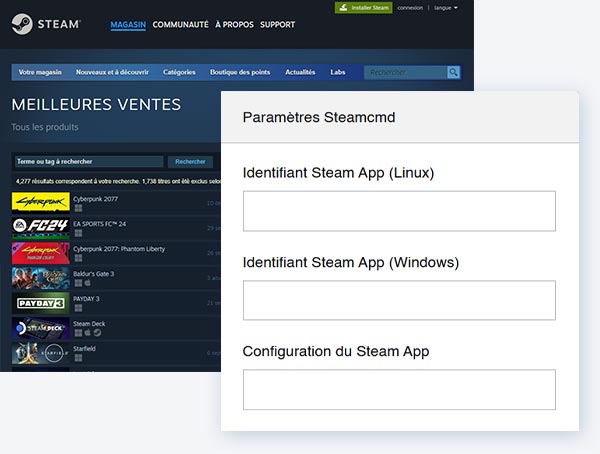Open Catégories tab
The image size is (600, 454).
(x=179, y=72)
